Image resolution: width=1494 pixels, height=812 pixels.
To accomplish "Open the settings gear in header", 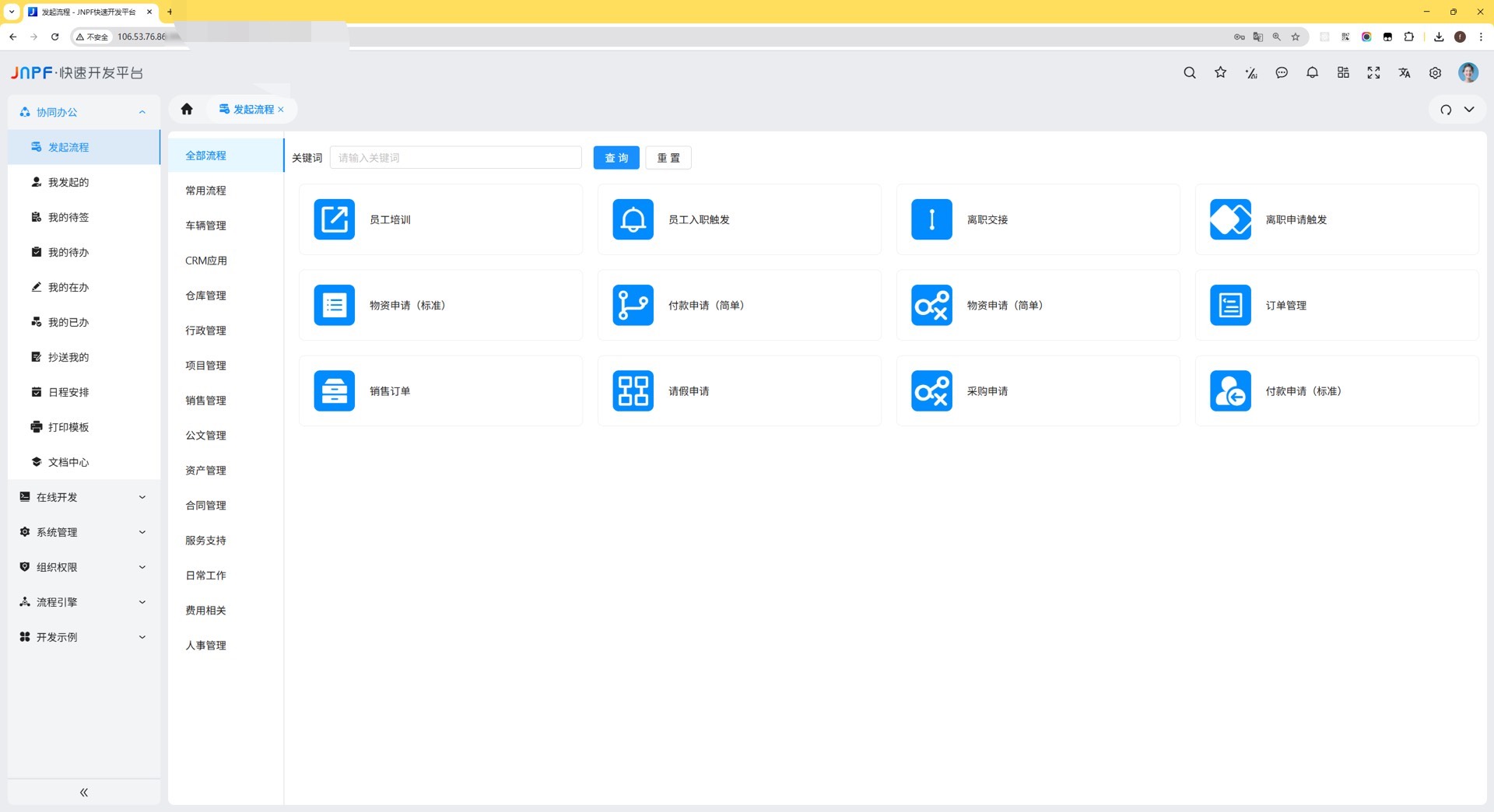I will coord(1435,73).
